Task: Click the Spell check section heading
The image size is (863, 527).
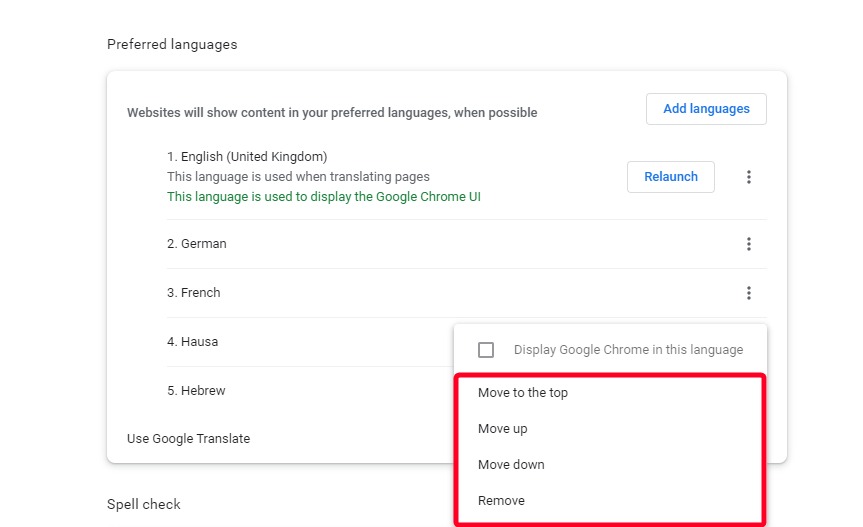Action: (x=144, y=504)
